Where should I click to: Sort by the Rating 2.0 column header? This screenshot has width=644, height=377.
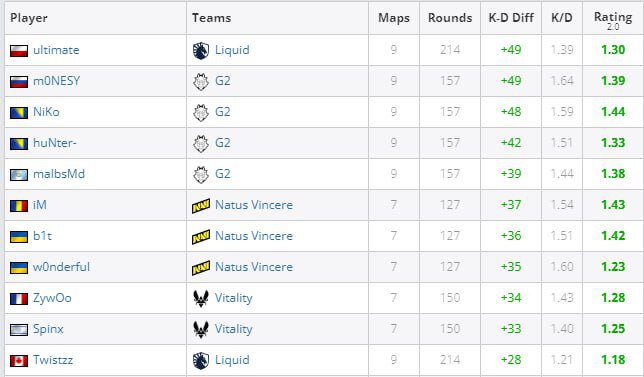coord(613,20)
